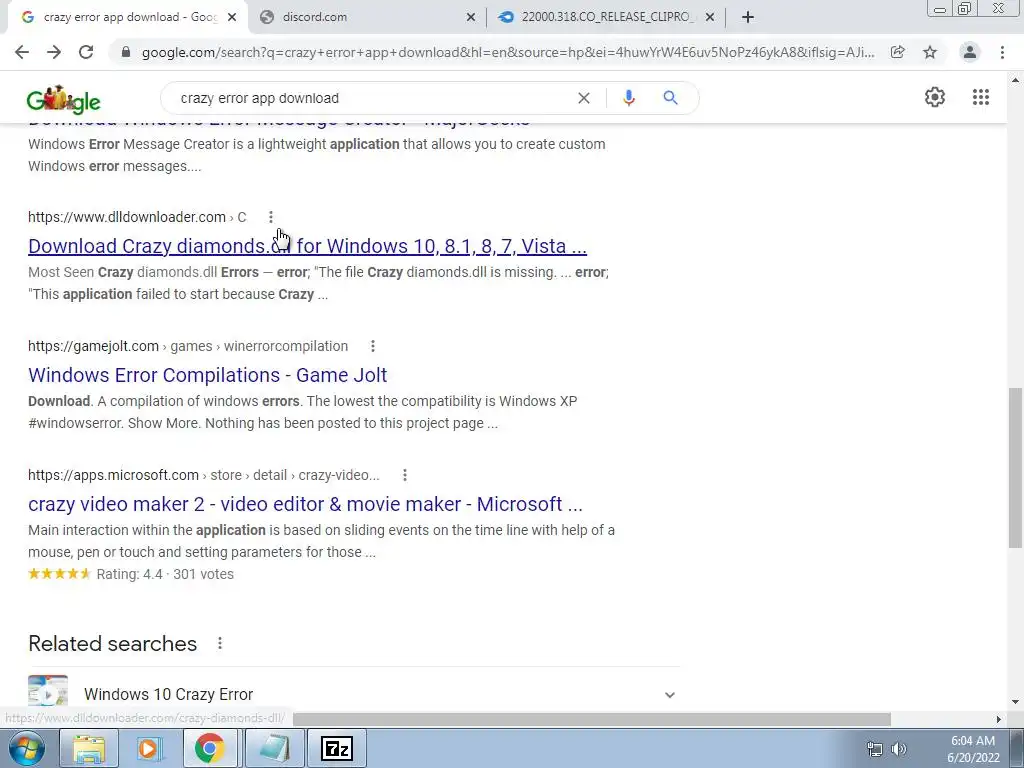Open a new browser tab
Viewport: 1024px width, 768px height.
point(748,17)
